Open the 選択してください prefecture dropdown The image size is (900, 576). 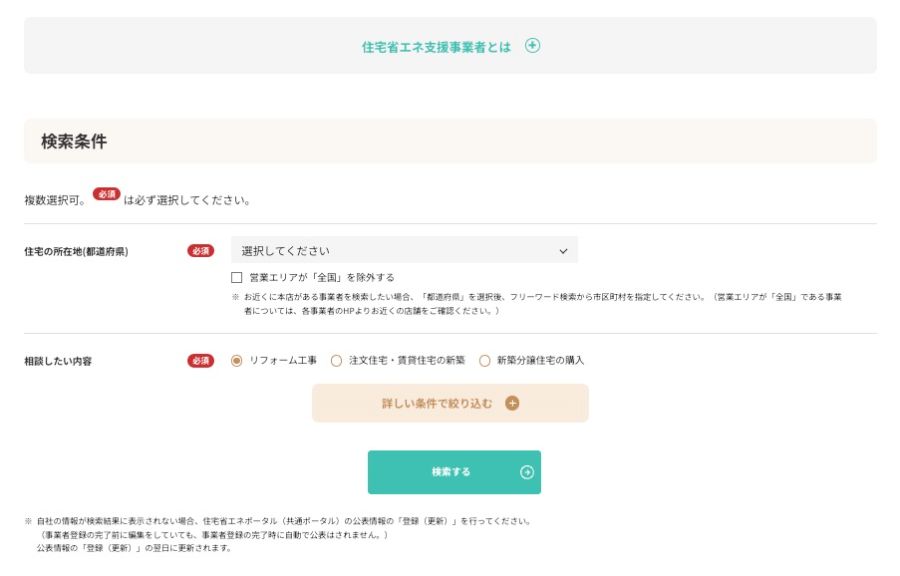click(404, 250)
